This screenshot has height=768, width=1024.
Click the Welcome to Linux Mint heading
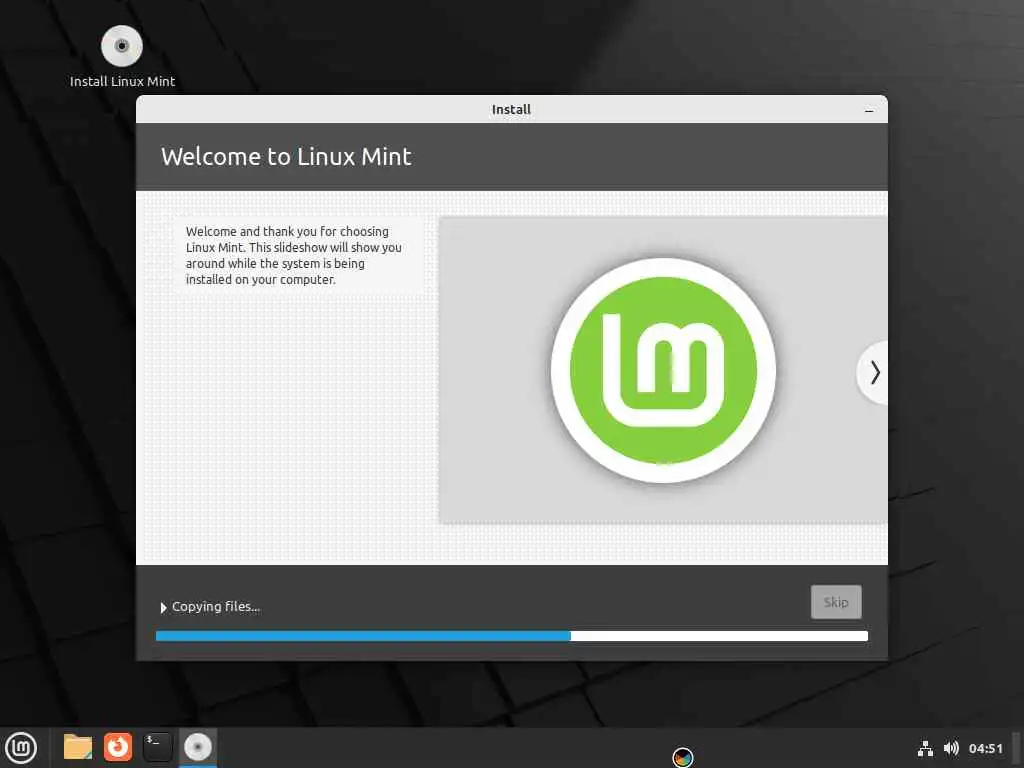pos(286,157)
